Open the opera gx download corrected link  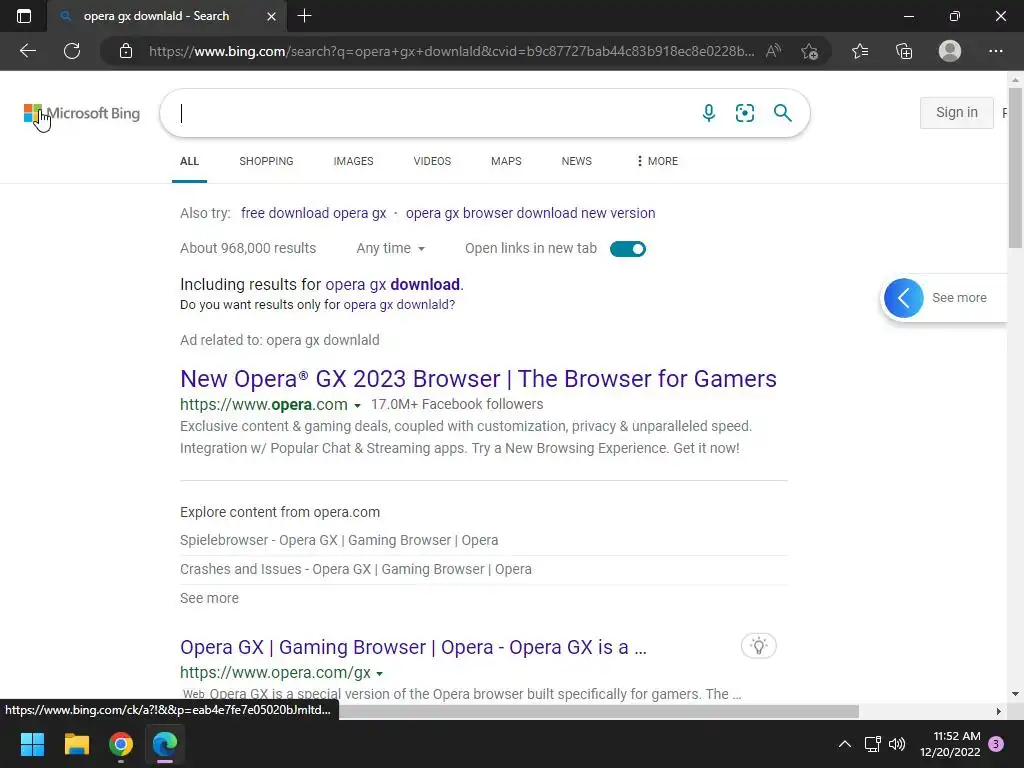[393, 285]
